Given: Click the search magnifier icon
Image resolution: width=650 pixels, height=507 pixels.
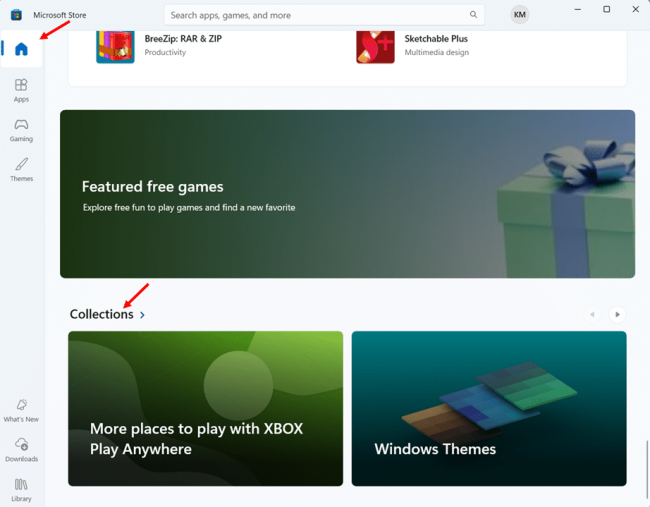Looking at the screenshot, I should tap(473, 15).
